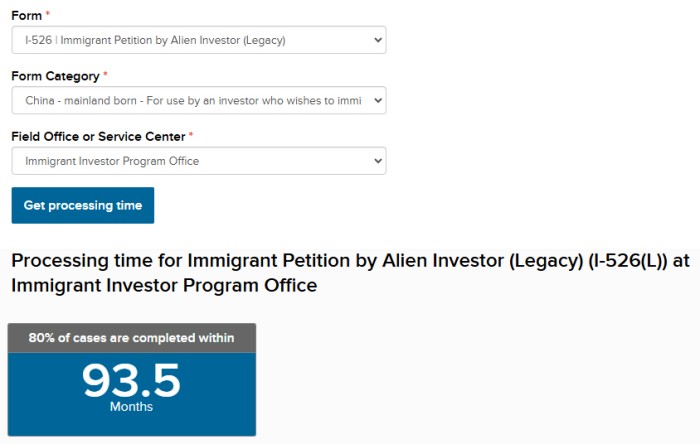Click the '80% of cases are completed within' header
Screen dimensions: 700x444
point(131,338)
